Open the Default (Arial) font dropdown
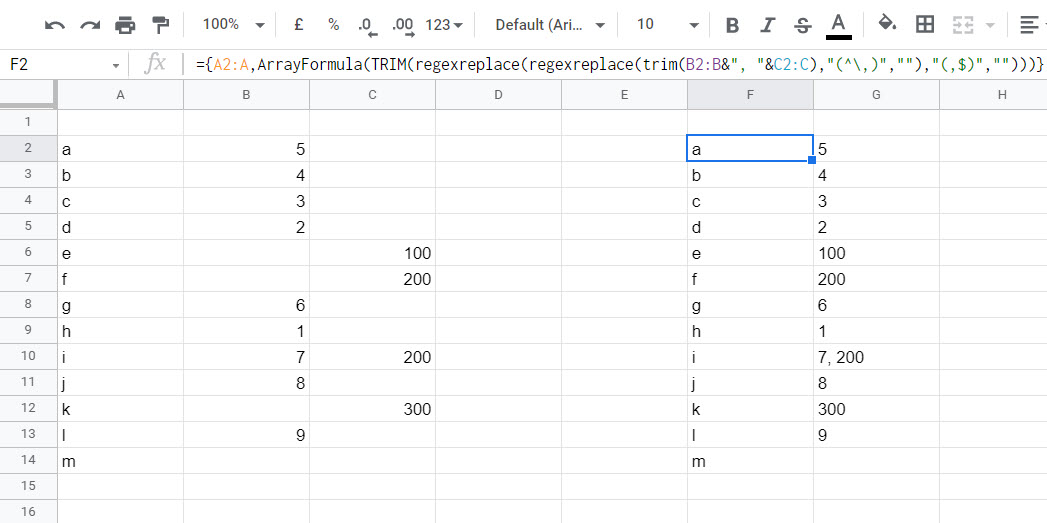 point(550,25)
